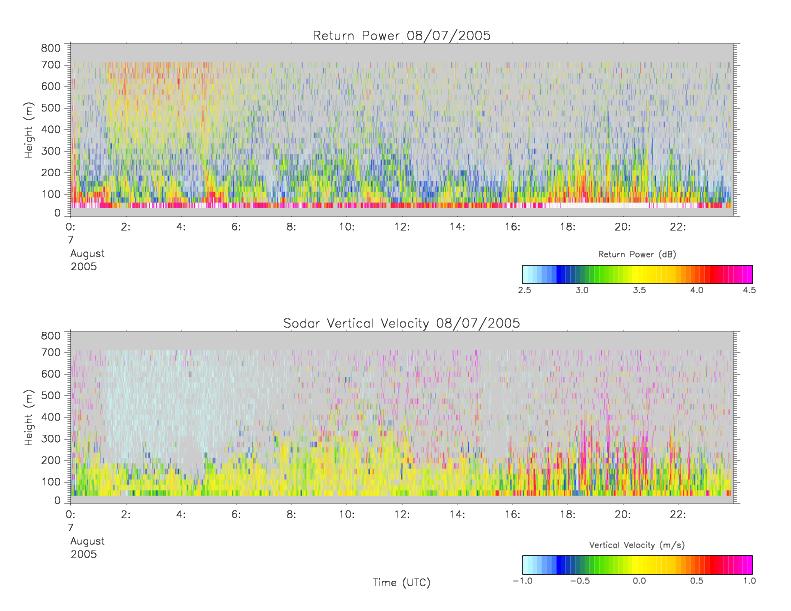
Task: Click the -0.5 tick on Vertical Velocity colorbar
Action: click(580, 581)
